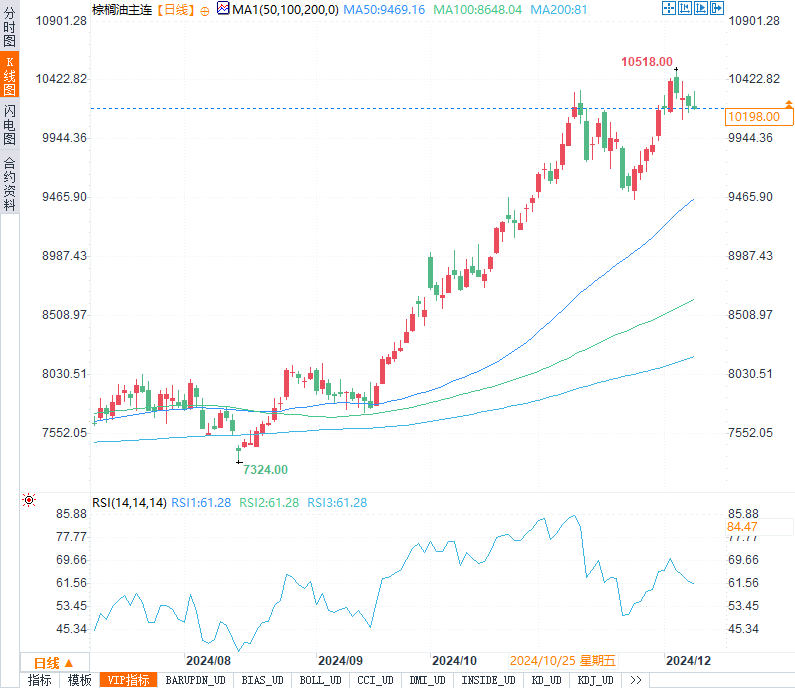Image resolution: width=795 pixels, height=688 pixels.
Task: Click the red sun icon beside RSI
Action: click(x=29, y=500)
